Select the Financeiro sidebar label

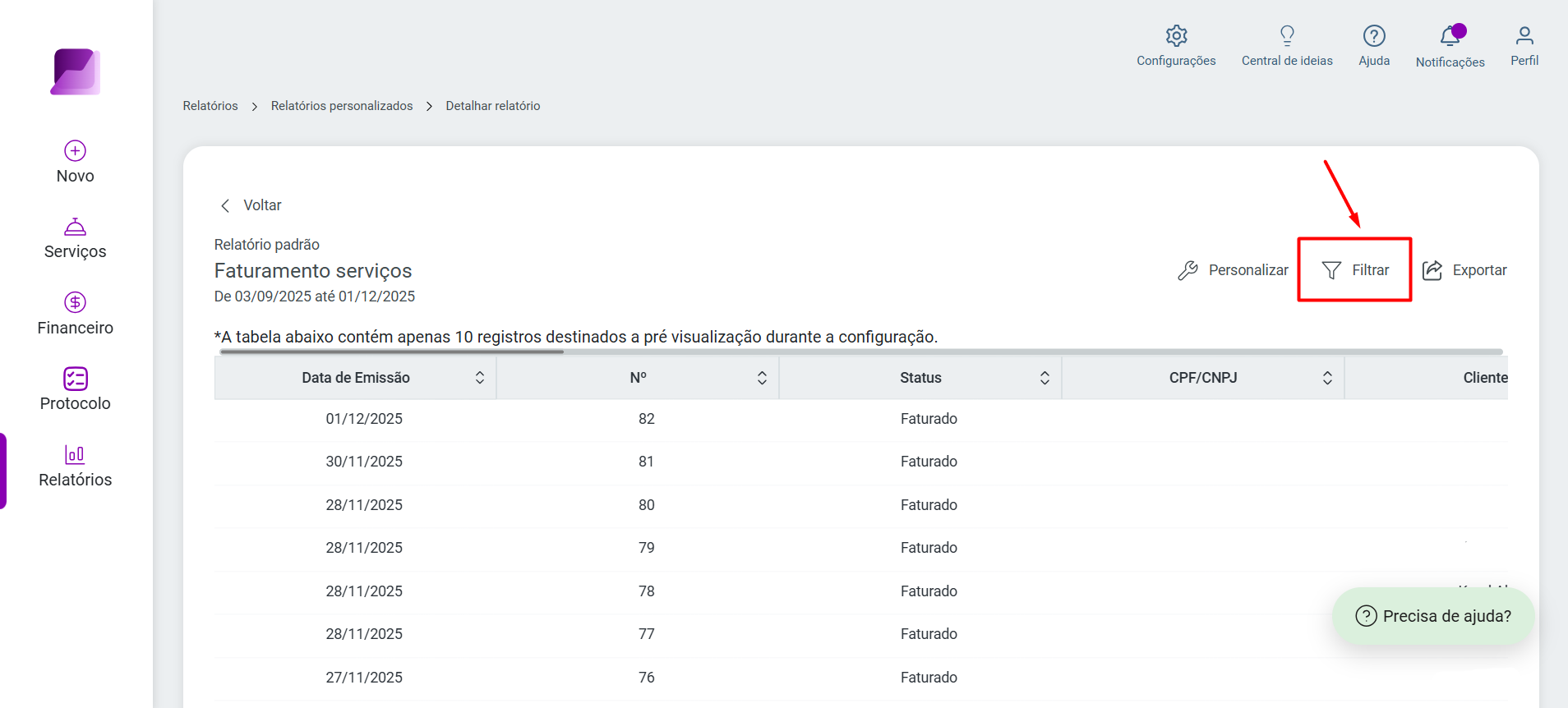pos(76,328)
